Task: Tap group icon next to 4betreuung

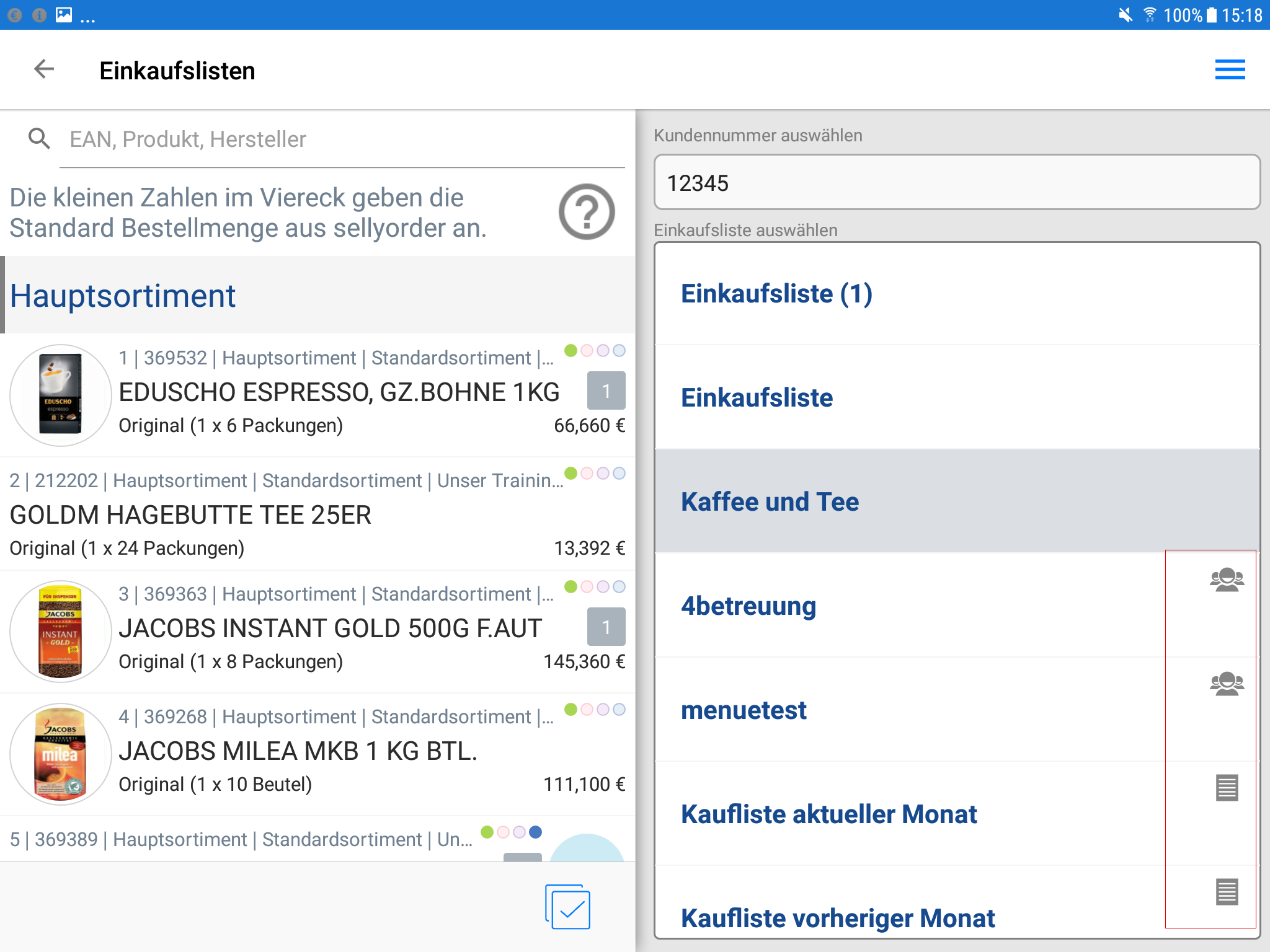Action: pyautogui.click(x=1226, y=580)
